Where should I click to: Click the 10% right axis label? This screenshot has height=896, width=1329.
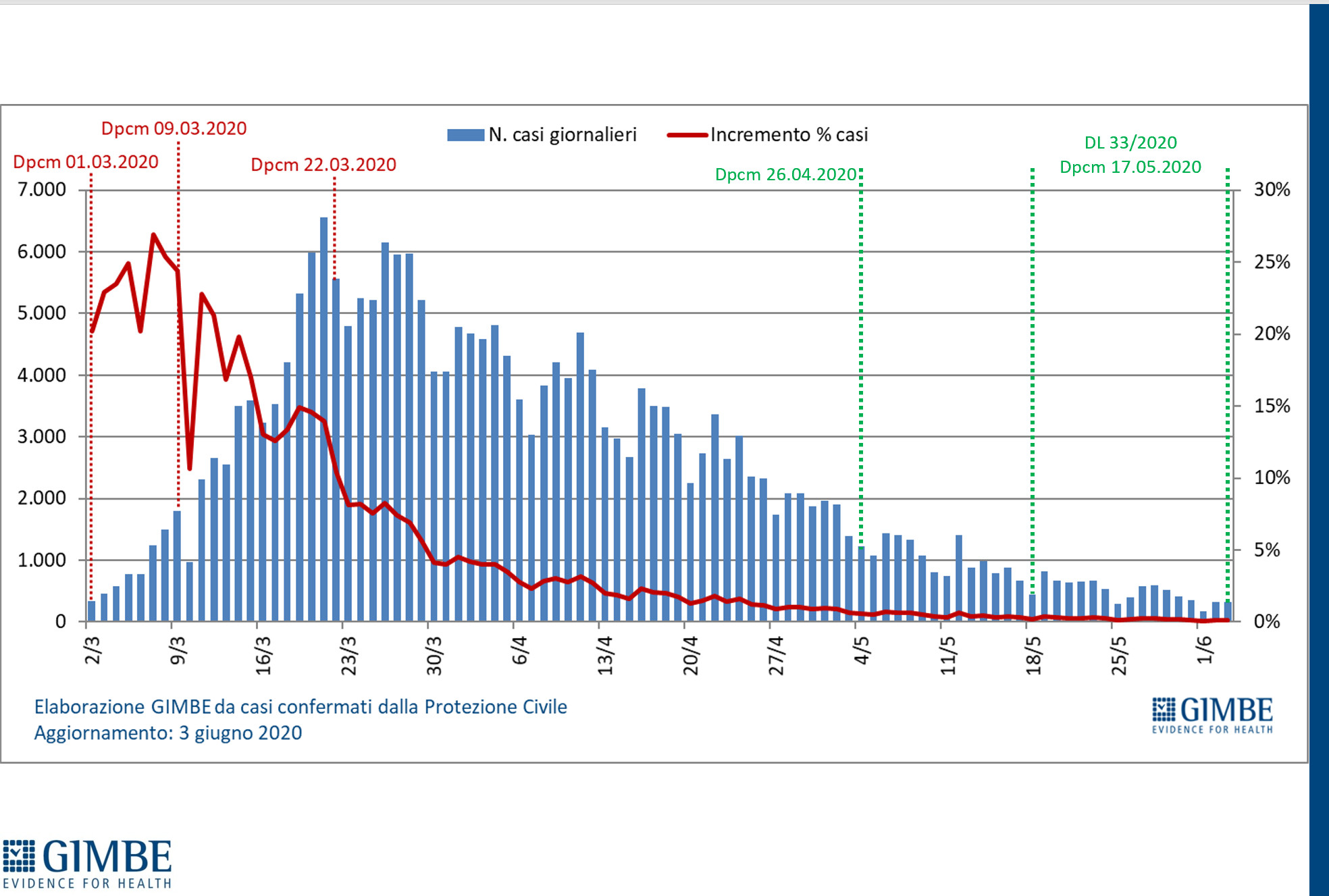[1272, 478]
